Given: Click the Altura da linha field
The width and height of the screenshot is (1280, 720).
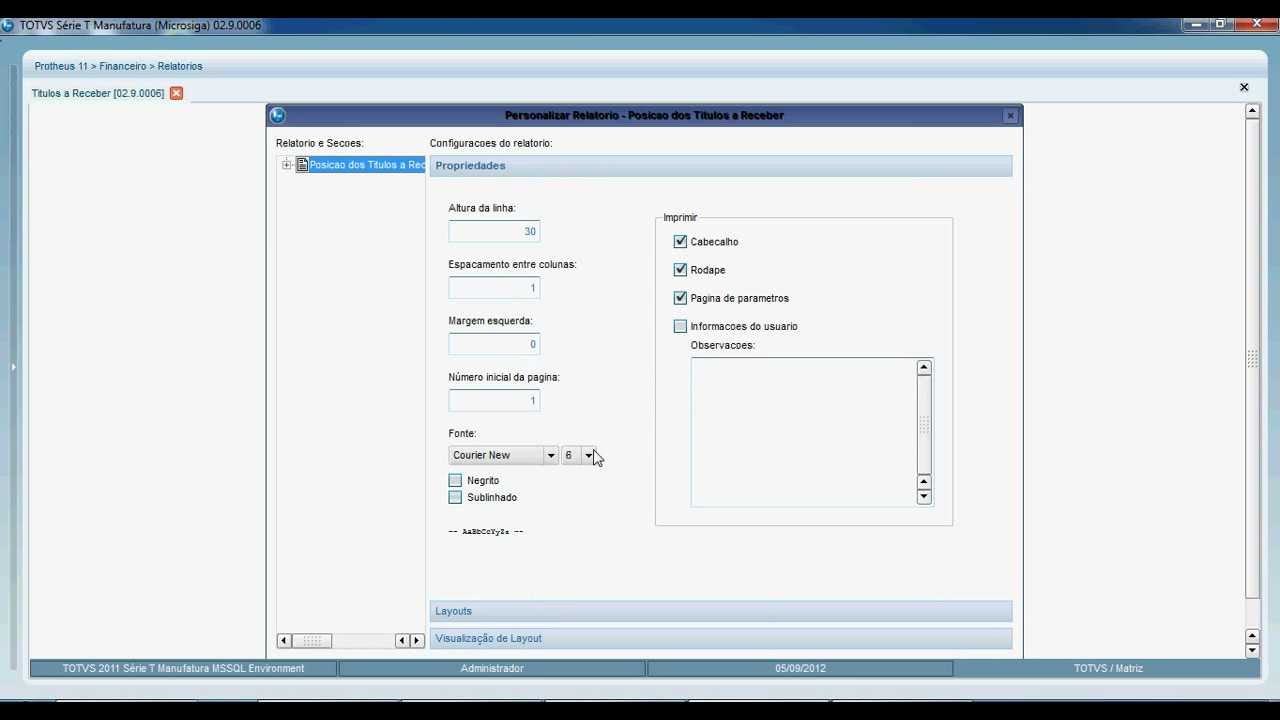Looking at the screenshot, I should [494, 231].
